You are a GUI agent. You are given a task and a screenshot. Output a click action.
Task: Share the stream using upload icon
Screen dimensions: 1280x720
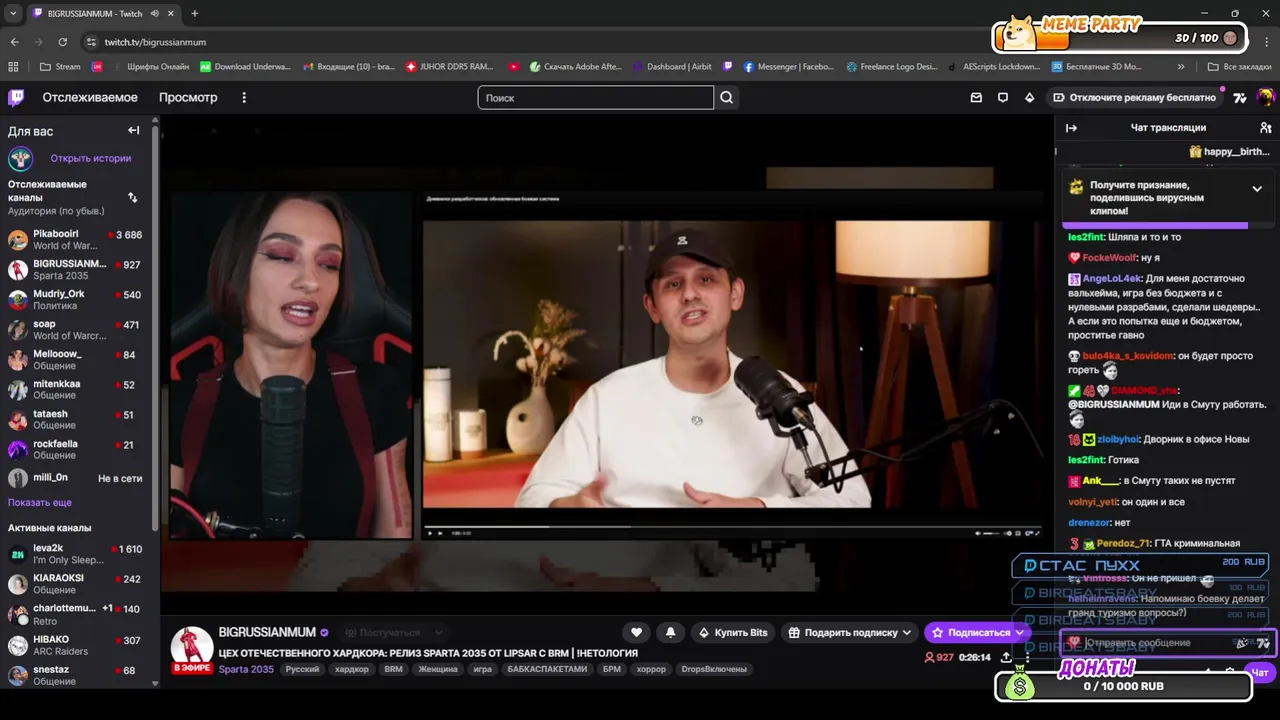pos(1006,657)
